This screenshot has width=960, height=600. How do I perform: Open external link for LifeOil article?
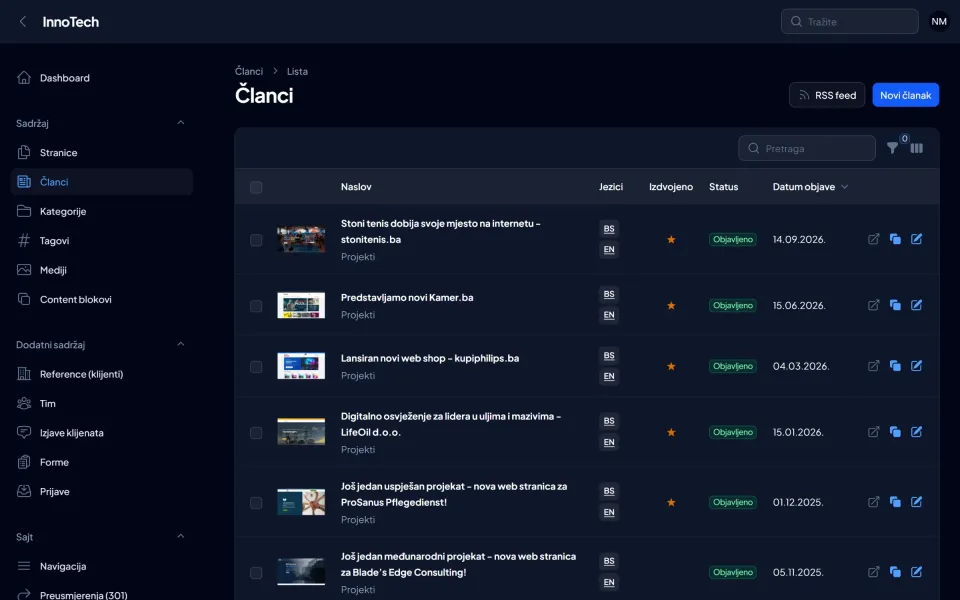[x=874, y=432]
